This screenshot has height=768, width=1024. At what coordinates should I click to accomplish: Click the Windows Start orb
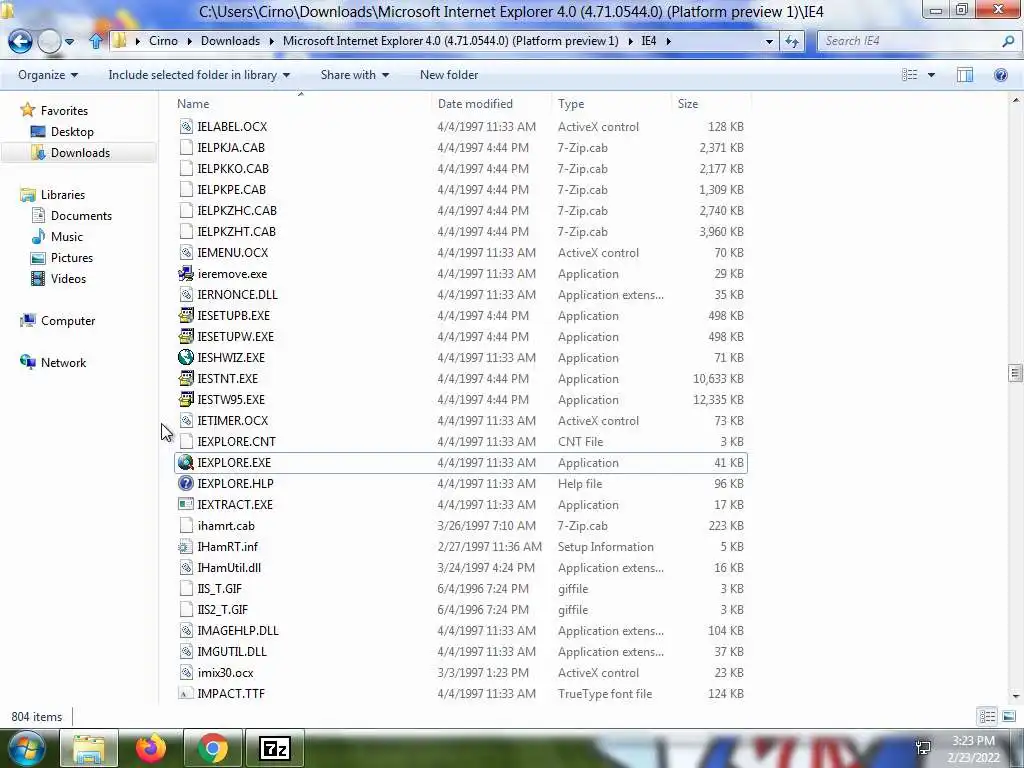tap(26, 748)
